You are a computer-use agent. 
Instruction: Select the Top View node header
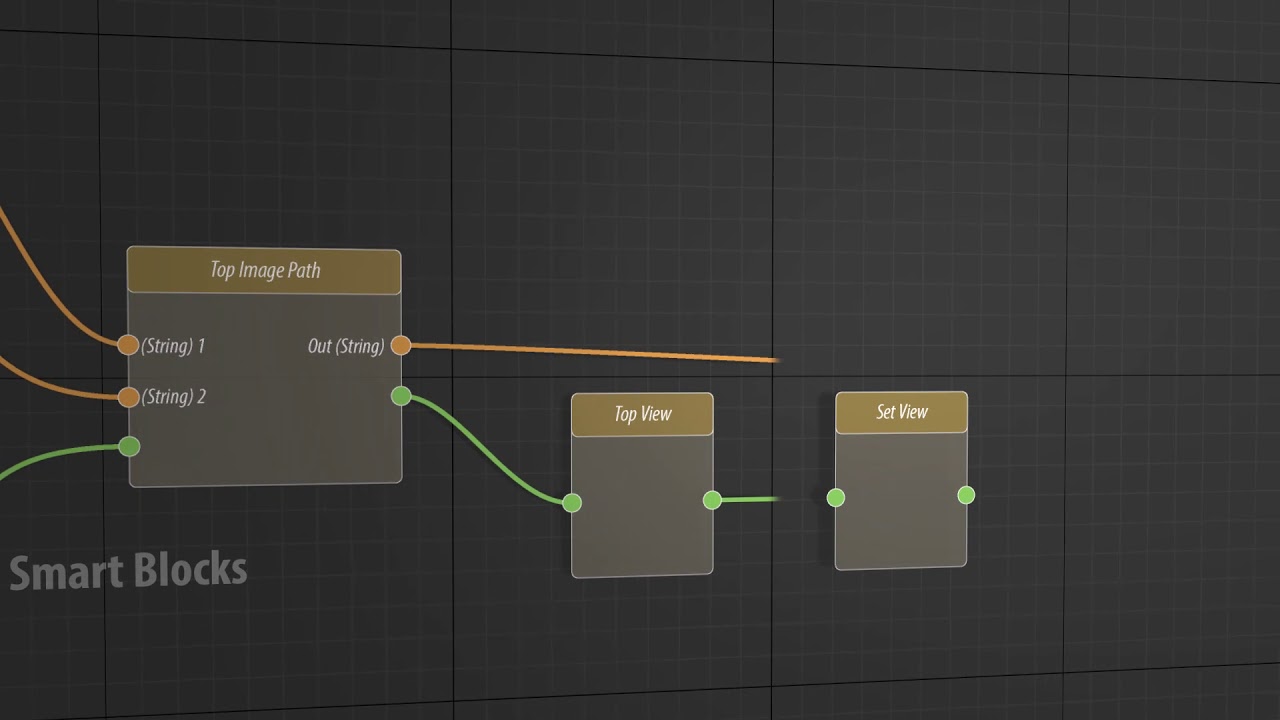[642, 414]
